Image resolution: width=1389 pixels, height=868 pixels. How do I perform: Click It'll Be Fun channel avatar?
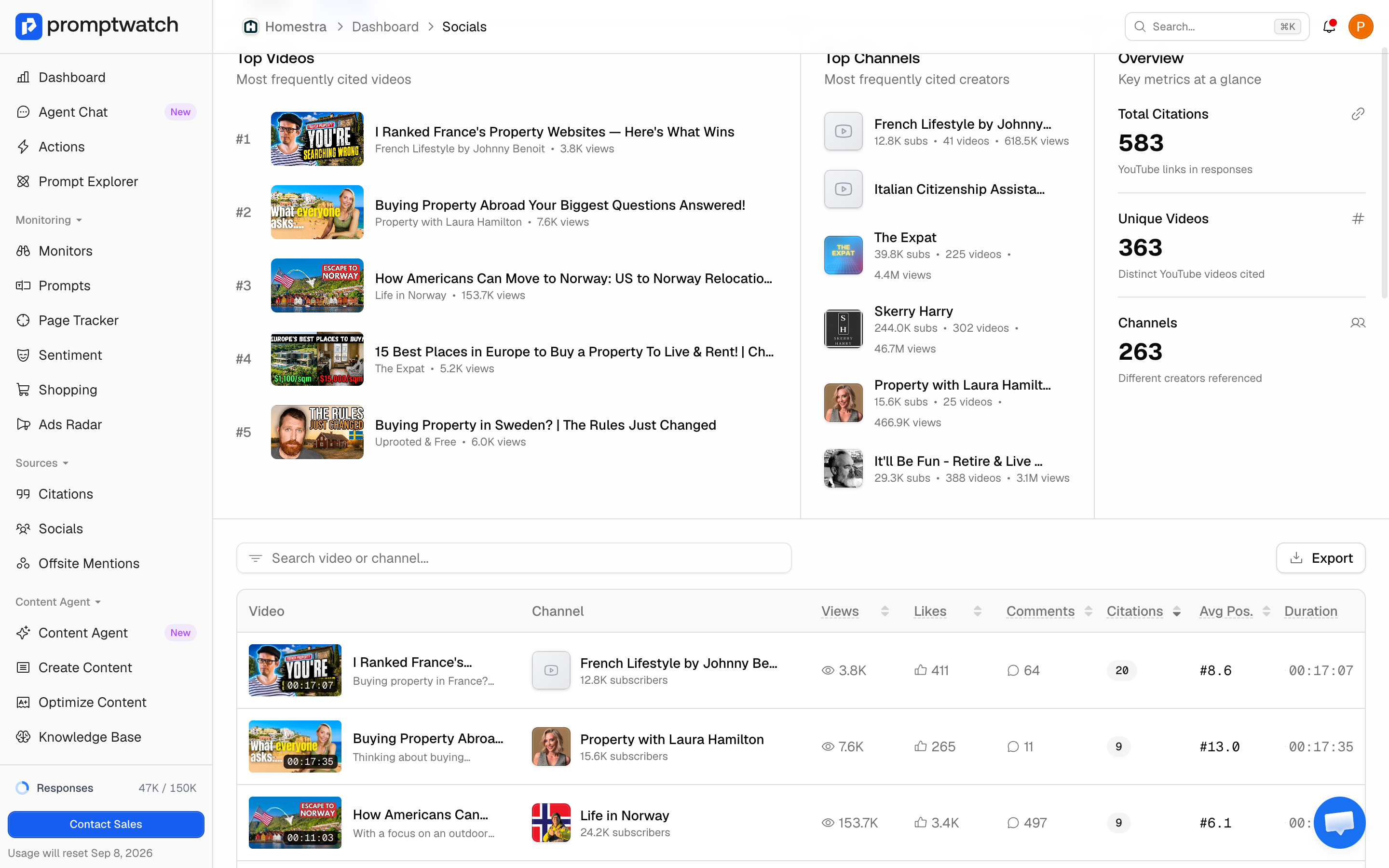pos(843,468)
